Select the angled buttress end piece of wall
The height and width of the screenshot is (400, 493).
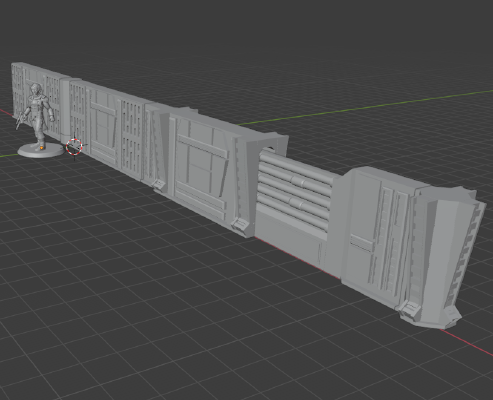coord(443,257)
